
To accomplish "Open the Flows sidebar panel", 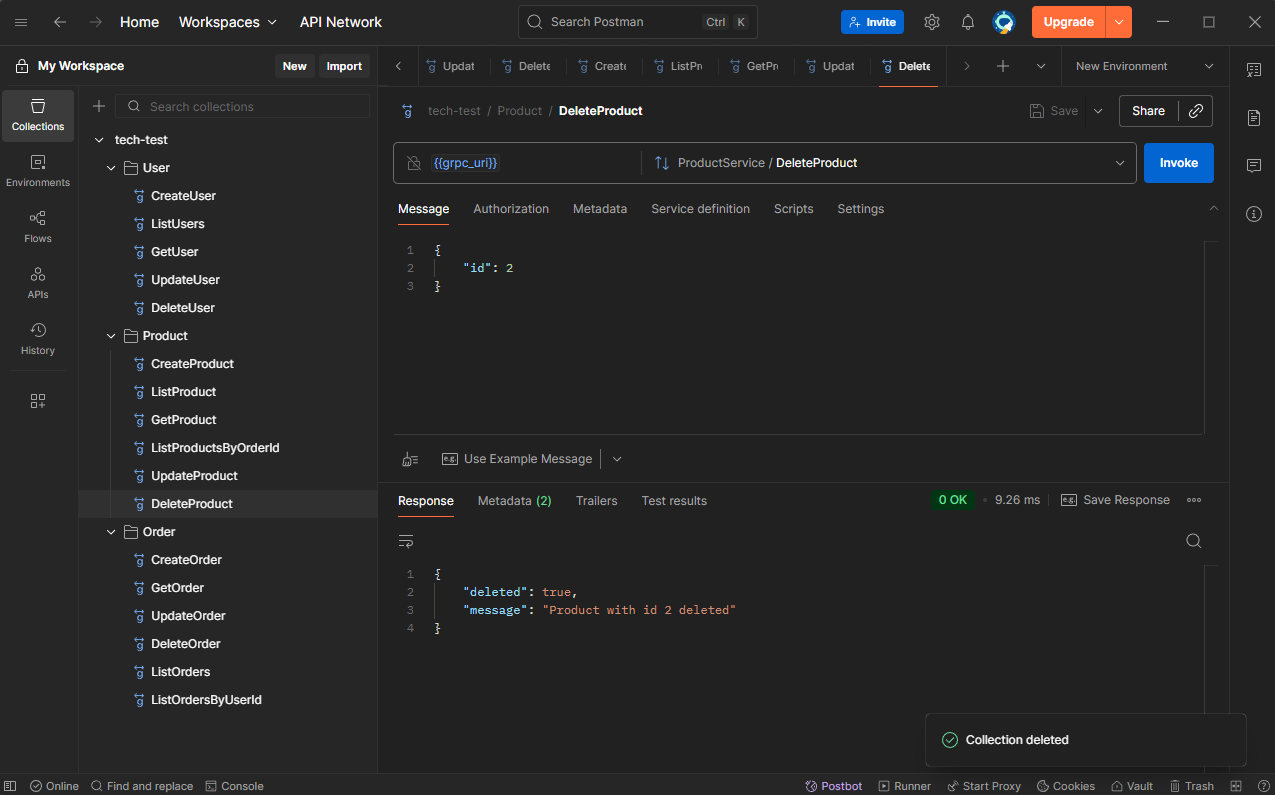I will pyautogui.click(x=38, y=226).
